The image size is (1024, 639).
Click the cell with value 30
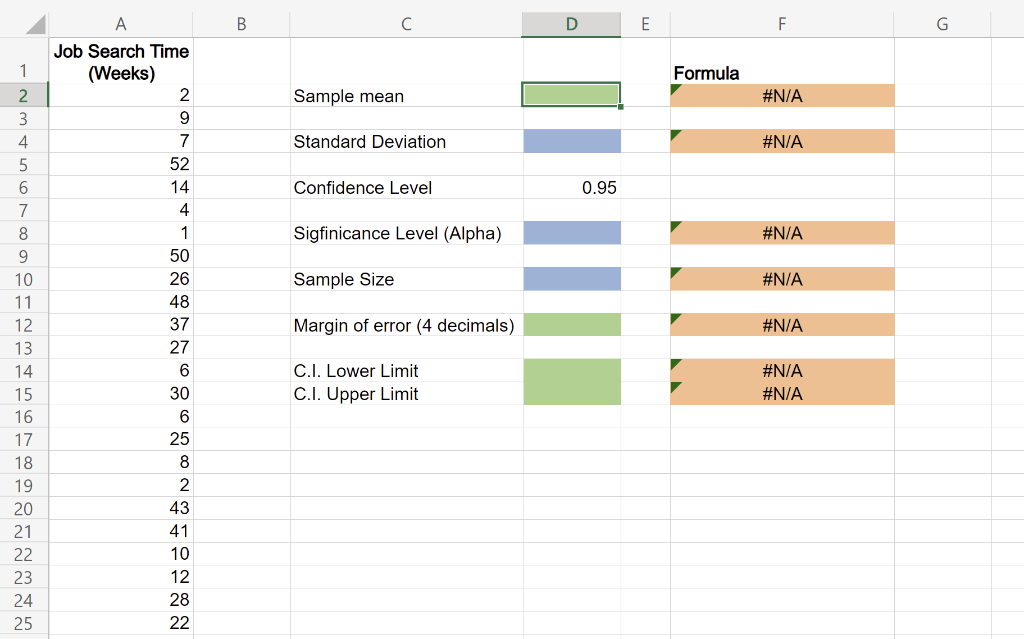click(121, 393)
